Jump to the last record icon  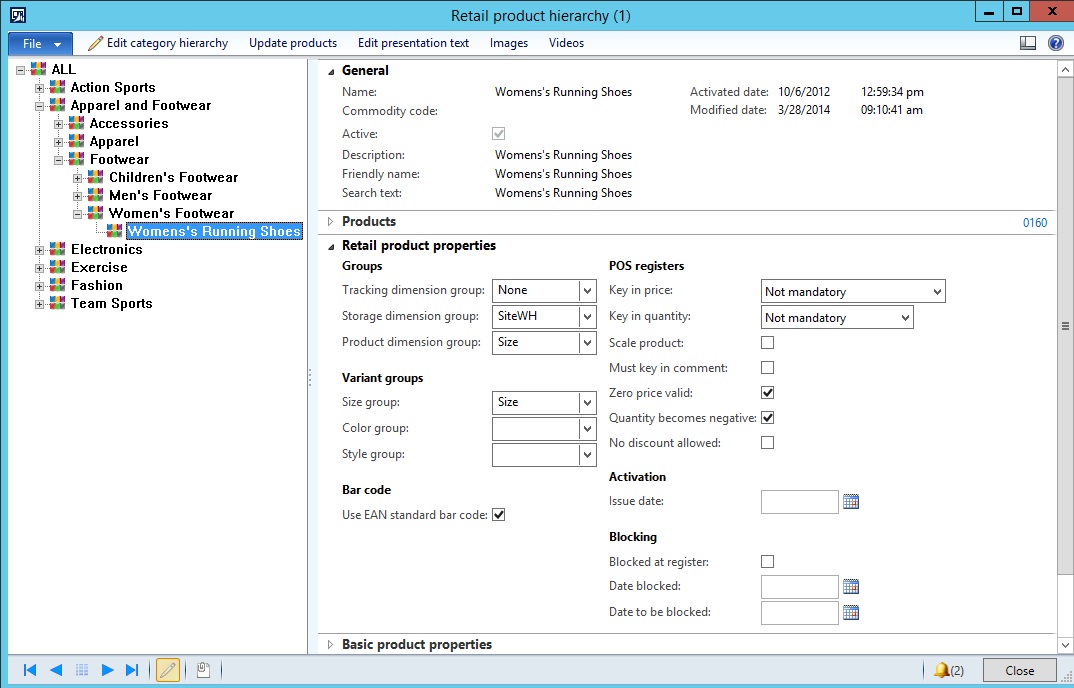click(132, 670)
